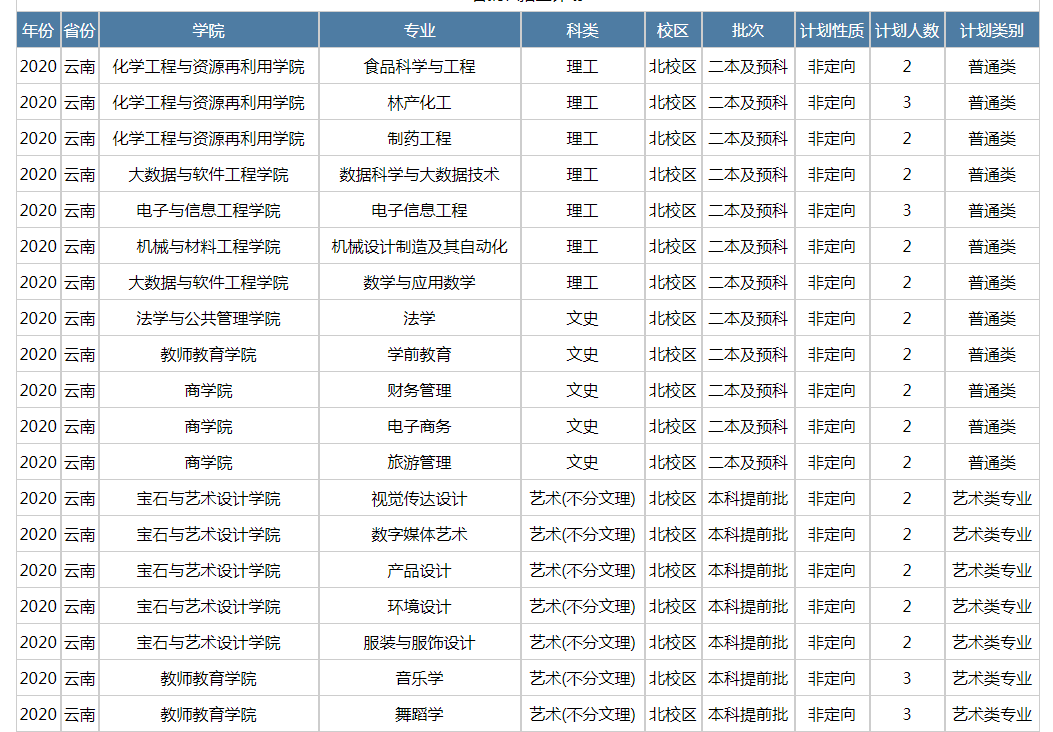The width and height of the screenshot is (1053, 732).
Task: Click the 计划性质 column header
Action: click(x=831, y=31)
